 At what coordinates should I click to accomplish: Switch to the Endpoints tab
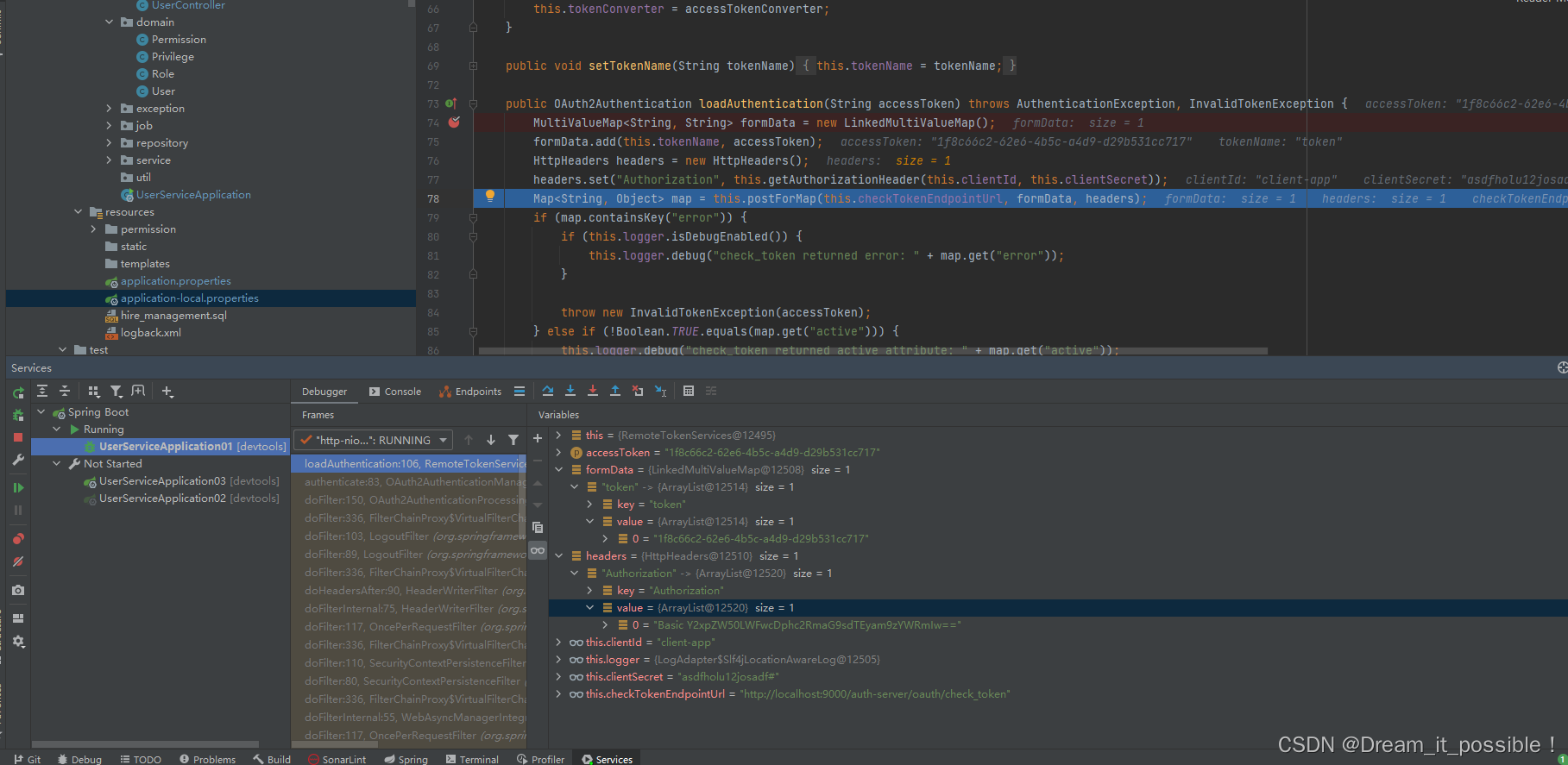(470, 392)
